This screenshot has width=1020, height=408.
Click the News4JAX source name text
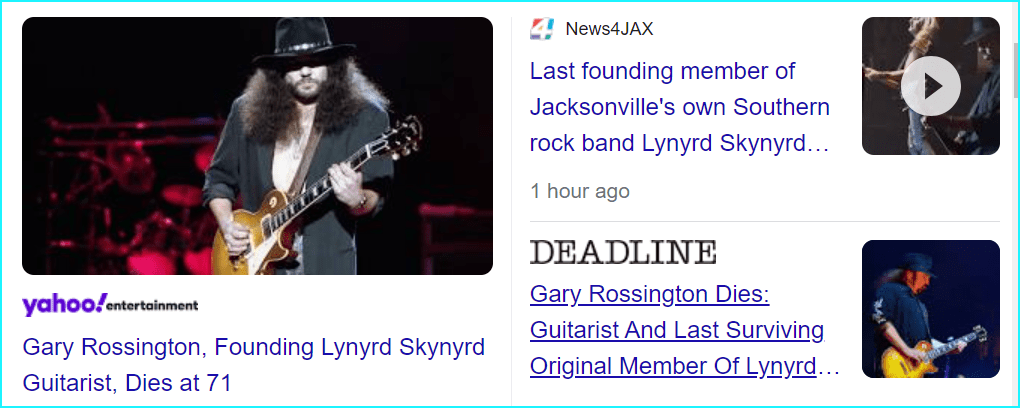tap(609, 29)
